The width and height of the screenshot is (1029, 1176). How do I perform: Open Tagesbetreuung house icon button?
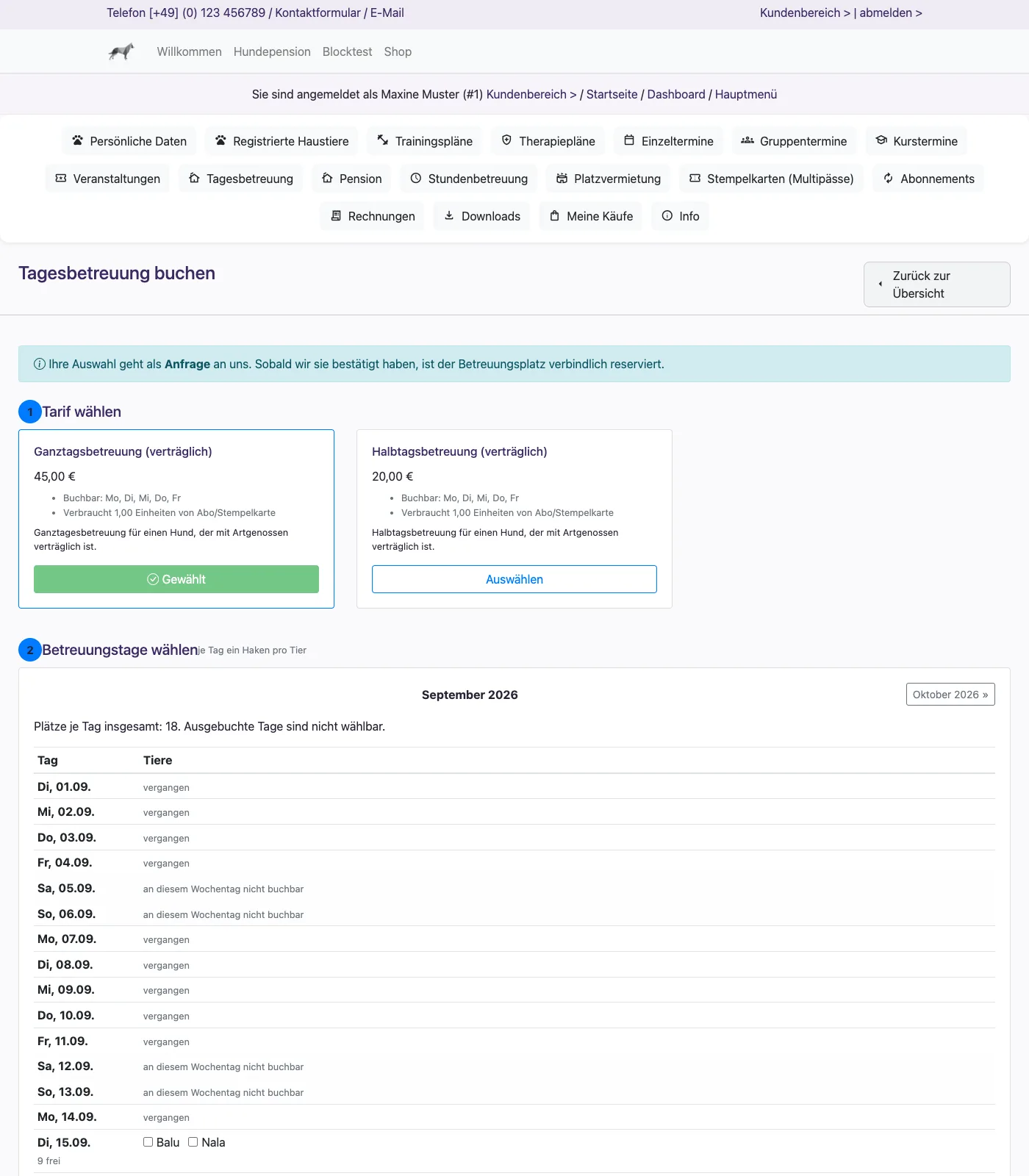click(241, 179)
